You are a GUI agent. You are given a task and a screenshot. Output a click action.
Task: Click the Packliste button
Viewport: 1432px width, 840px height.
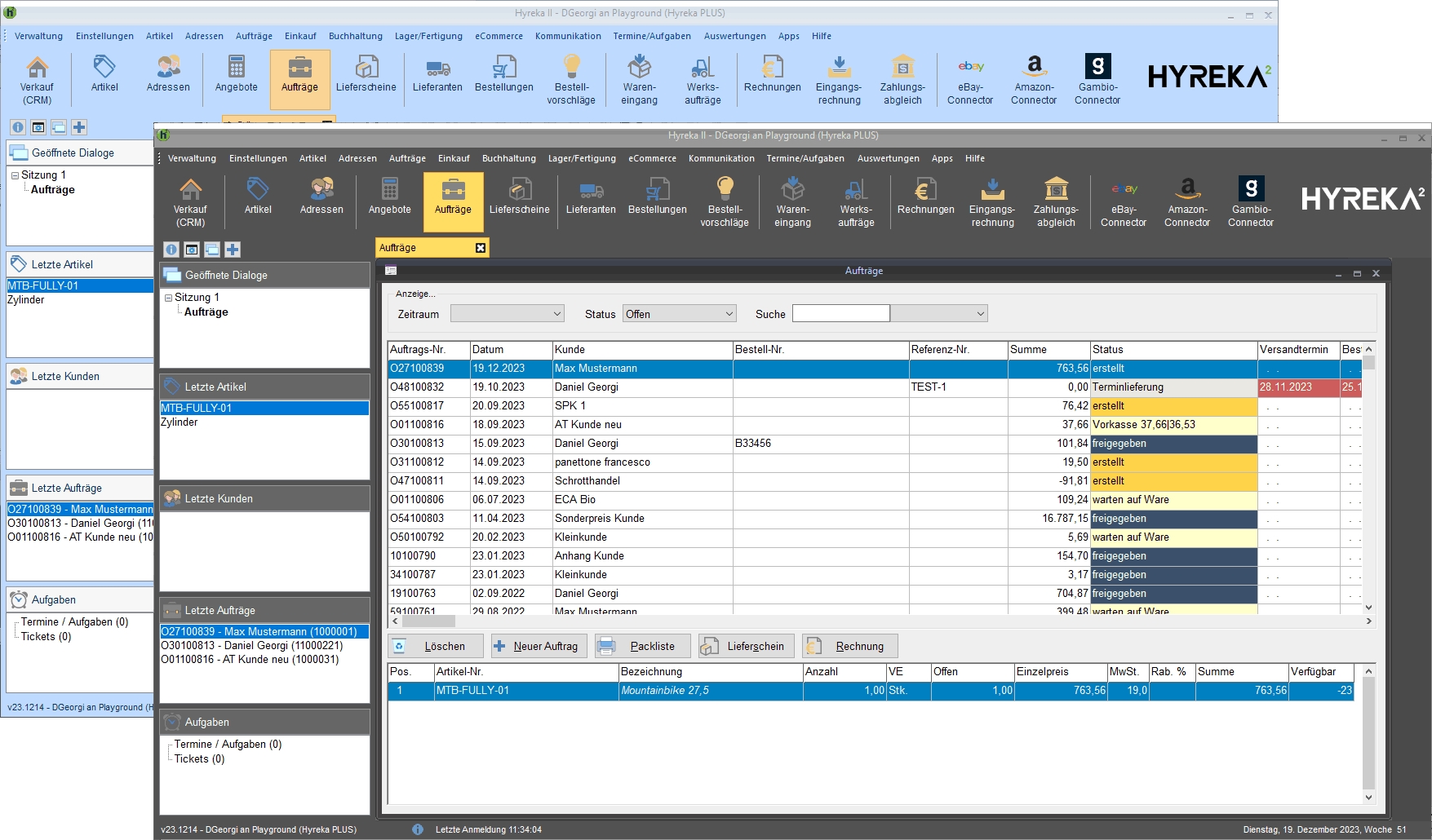pyautogui.click(x=642, y=646)
